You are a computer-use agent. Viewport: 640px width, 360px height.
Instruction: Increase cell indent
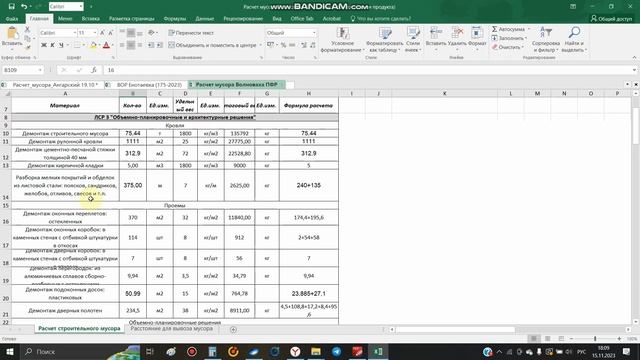(x=160, y=45)
